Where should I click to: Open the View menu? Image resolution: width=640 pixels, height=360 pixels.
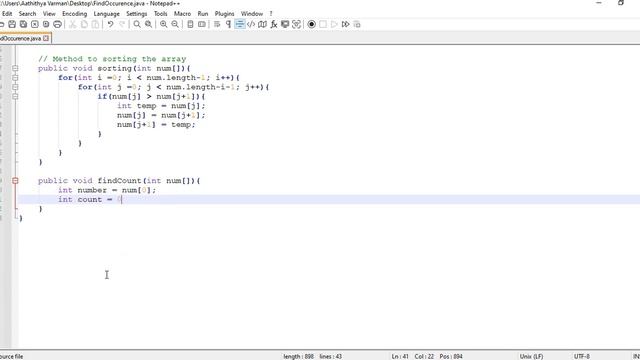click(49, 13)
